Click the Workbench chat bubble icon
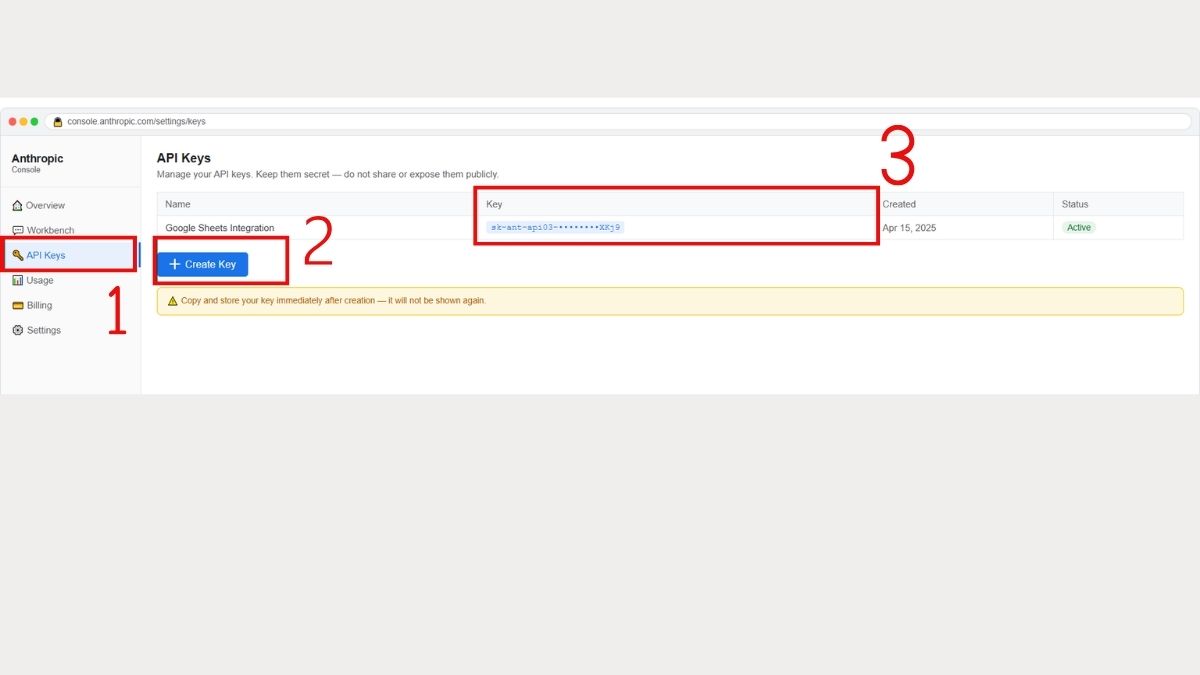1200x675 pixels. tap(17, 230)
